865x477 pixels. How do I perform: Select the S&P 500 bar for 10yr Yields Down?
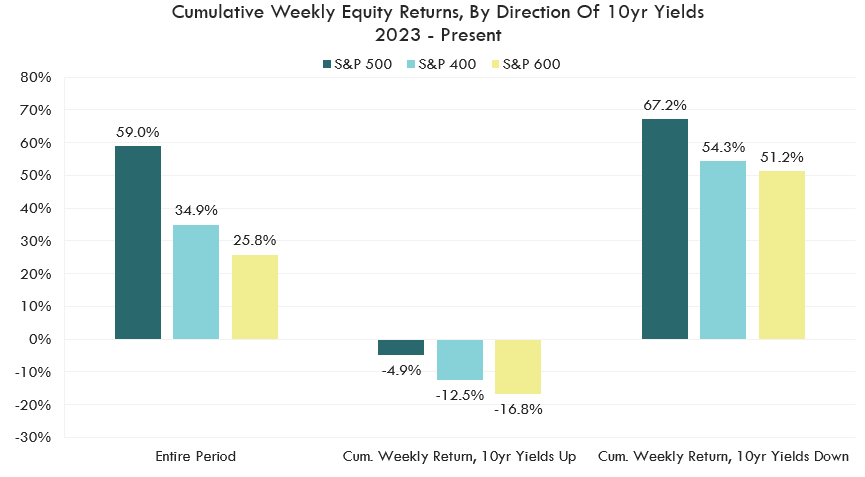click(665, 229)
